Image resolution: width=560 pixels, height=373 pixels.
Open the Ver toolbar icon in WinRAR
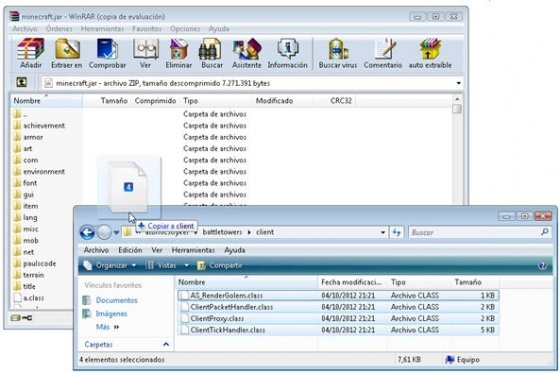[145, 54]
